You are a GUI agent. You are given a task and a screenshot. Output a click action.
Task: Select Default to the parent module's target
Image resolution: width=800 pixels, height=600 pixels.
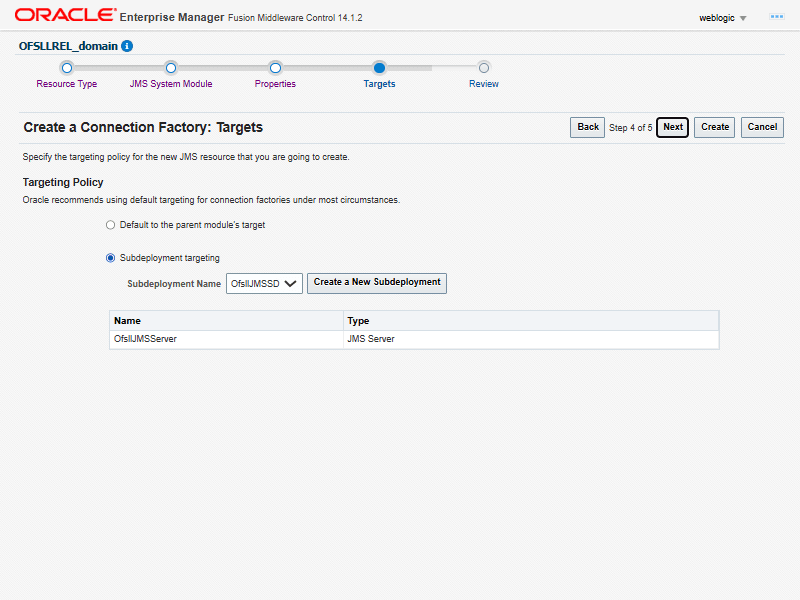(110, 225)
